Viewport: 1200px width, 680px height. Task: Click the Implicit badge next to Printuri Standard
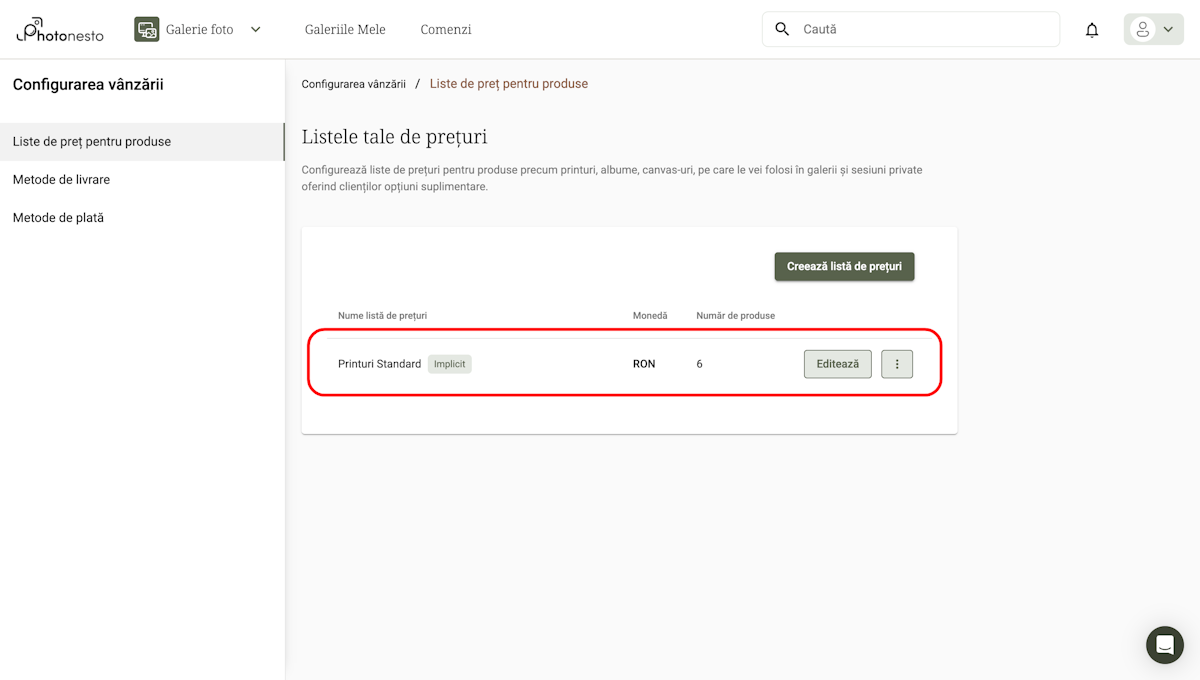(x=449, y=364)
